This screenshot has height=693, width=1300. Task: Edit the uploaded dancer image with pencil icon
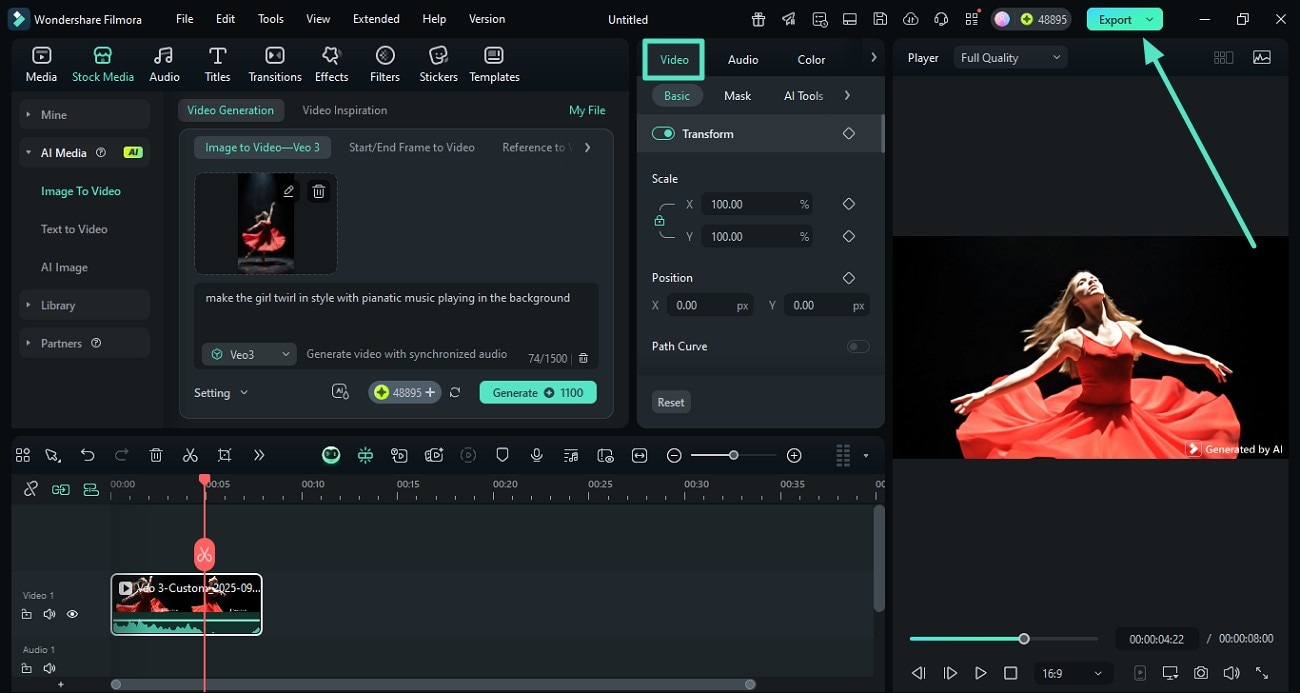pyautogui.click(x=289, y=191)
